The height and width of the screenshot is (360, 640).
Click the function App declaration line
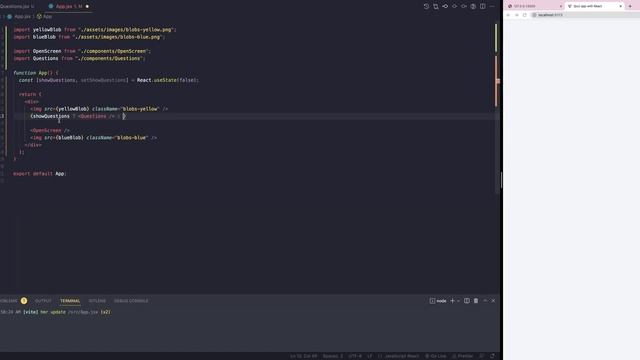36,73
